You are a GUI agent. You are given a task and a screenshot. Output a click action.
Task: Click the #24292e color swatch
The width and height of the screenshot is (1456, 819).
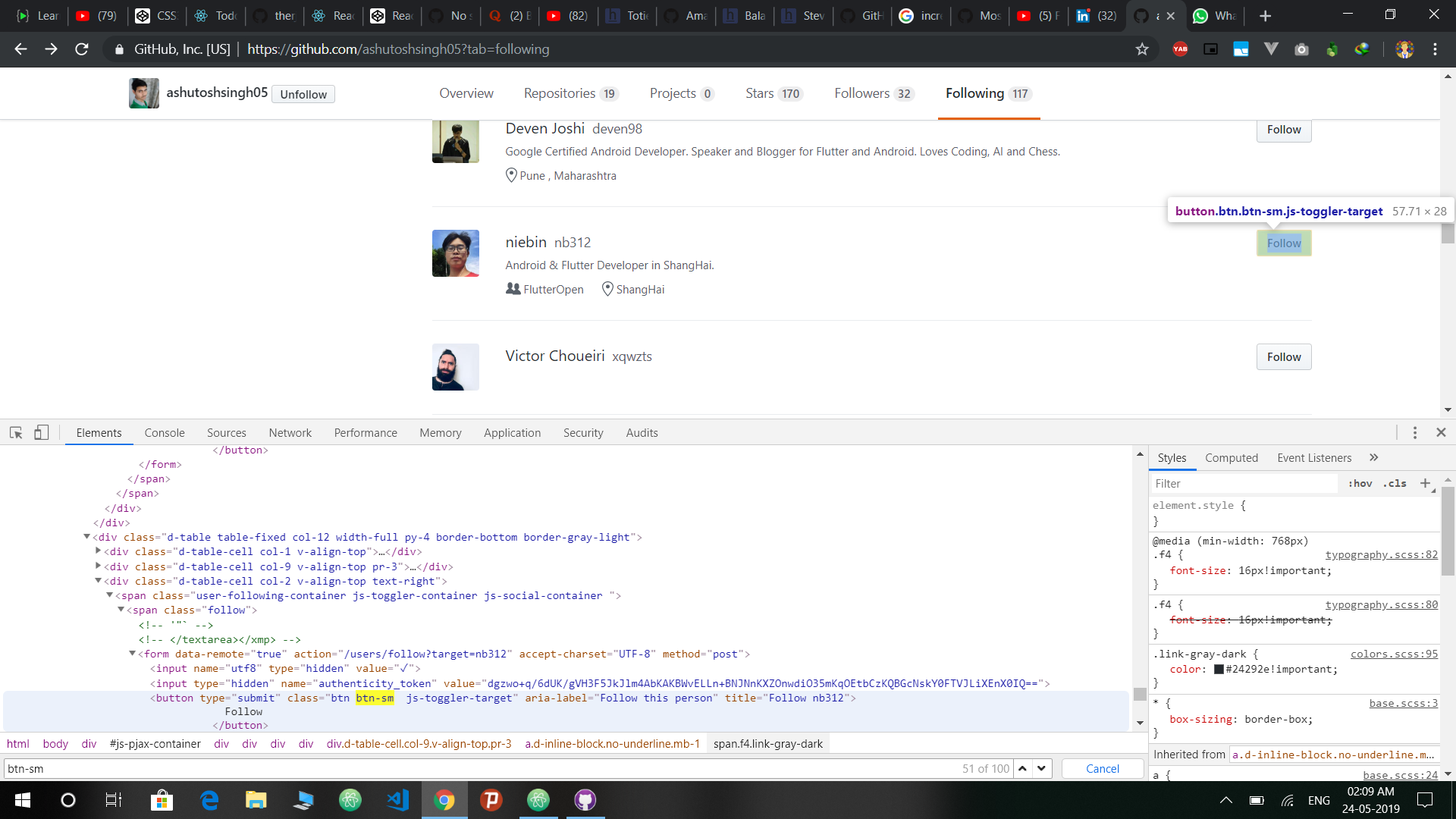[x=1219, y=669]
